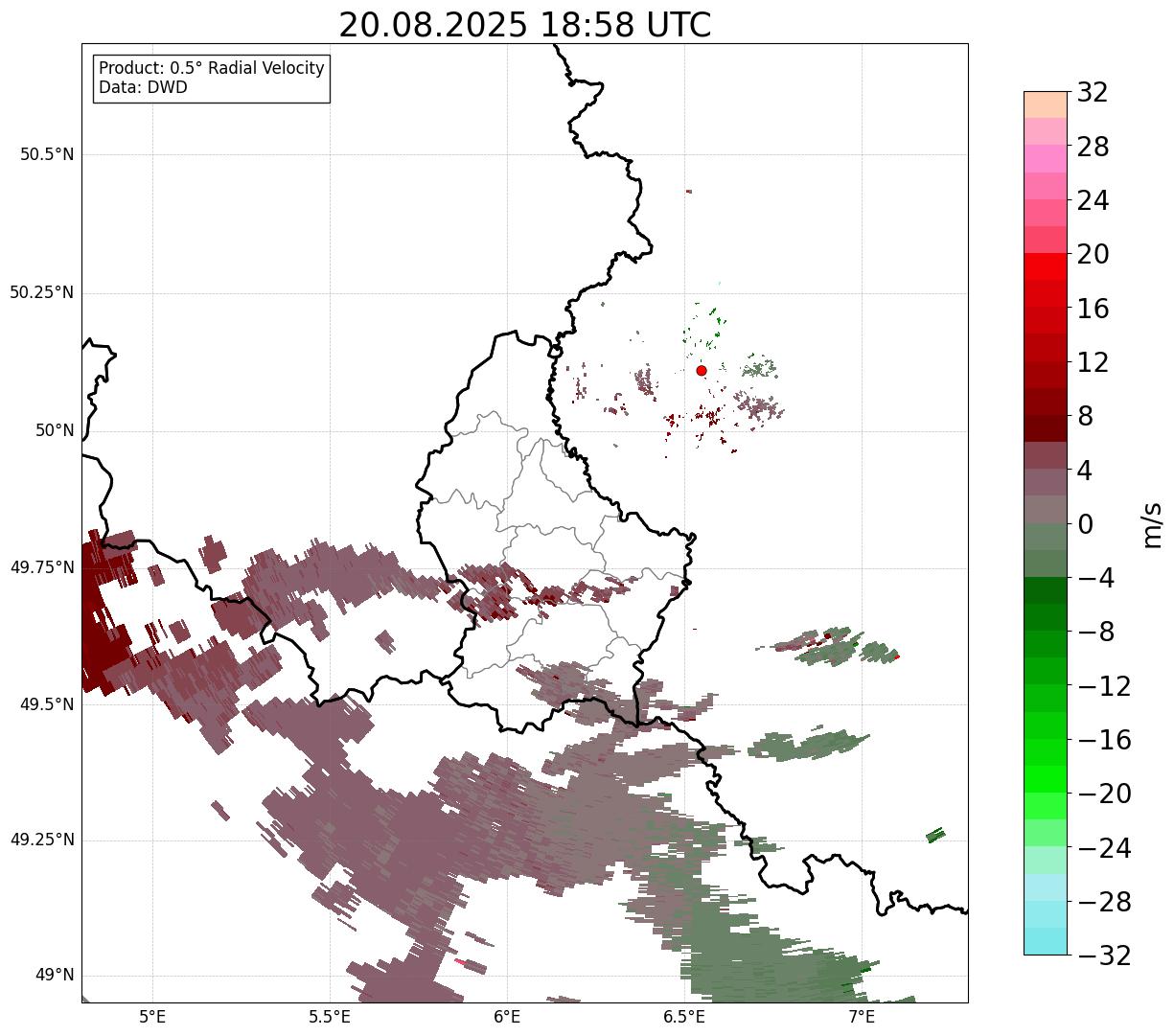Click the cyan swatch at bottom of colorbar
The width and height of the screenshot is (1174, 1036).
1046,941
